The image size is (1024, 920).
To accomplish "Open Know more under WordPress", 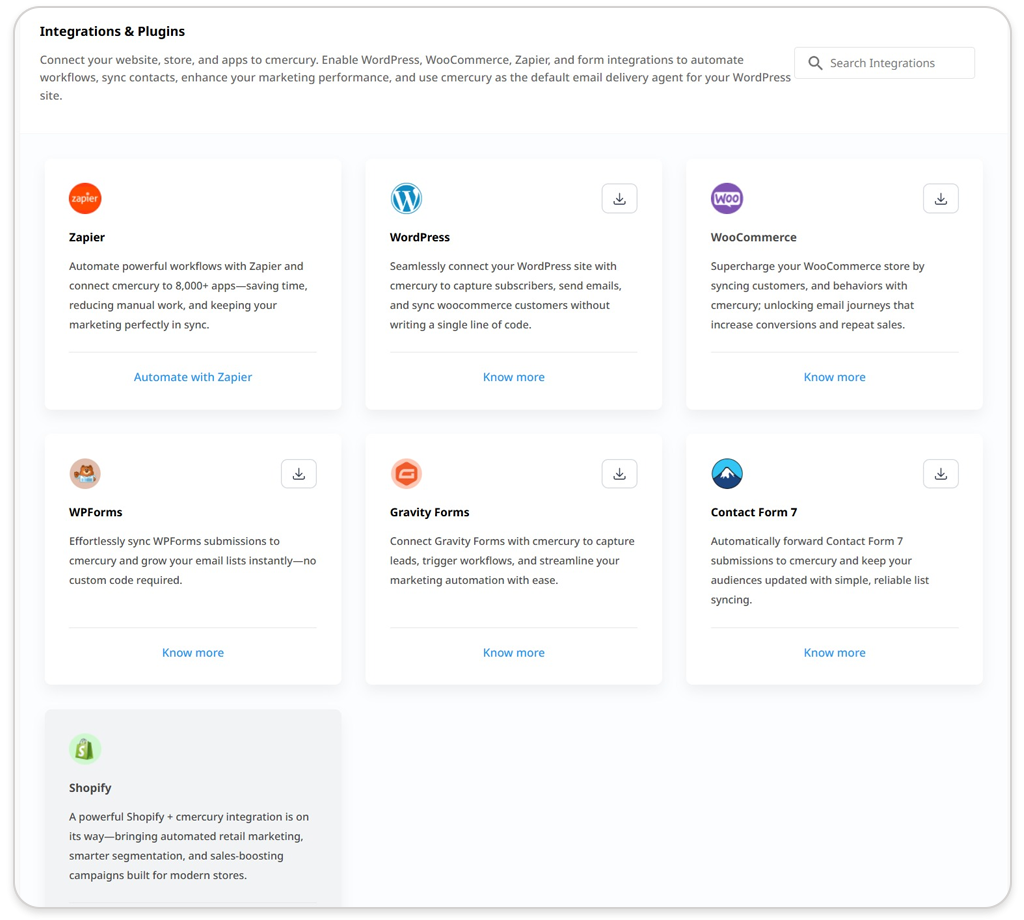I will 514,377.
